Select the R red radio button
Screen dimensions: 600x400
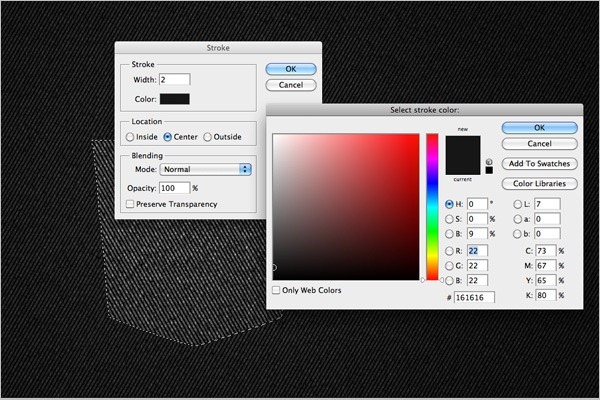point(449,251)
